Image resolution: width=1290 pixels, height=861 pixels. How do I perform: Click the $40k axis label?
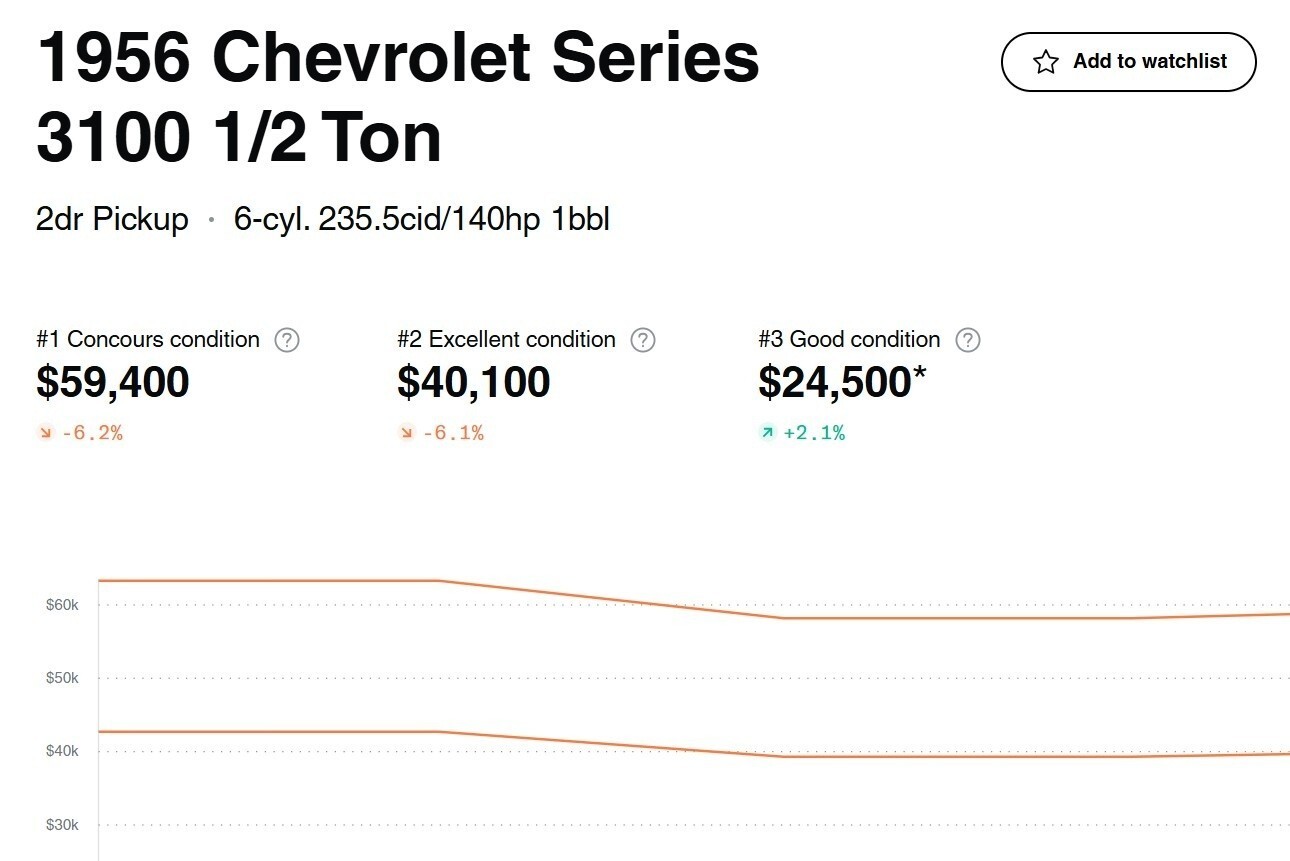pyautogui.click(x=62, y=751)
